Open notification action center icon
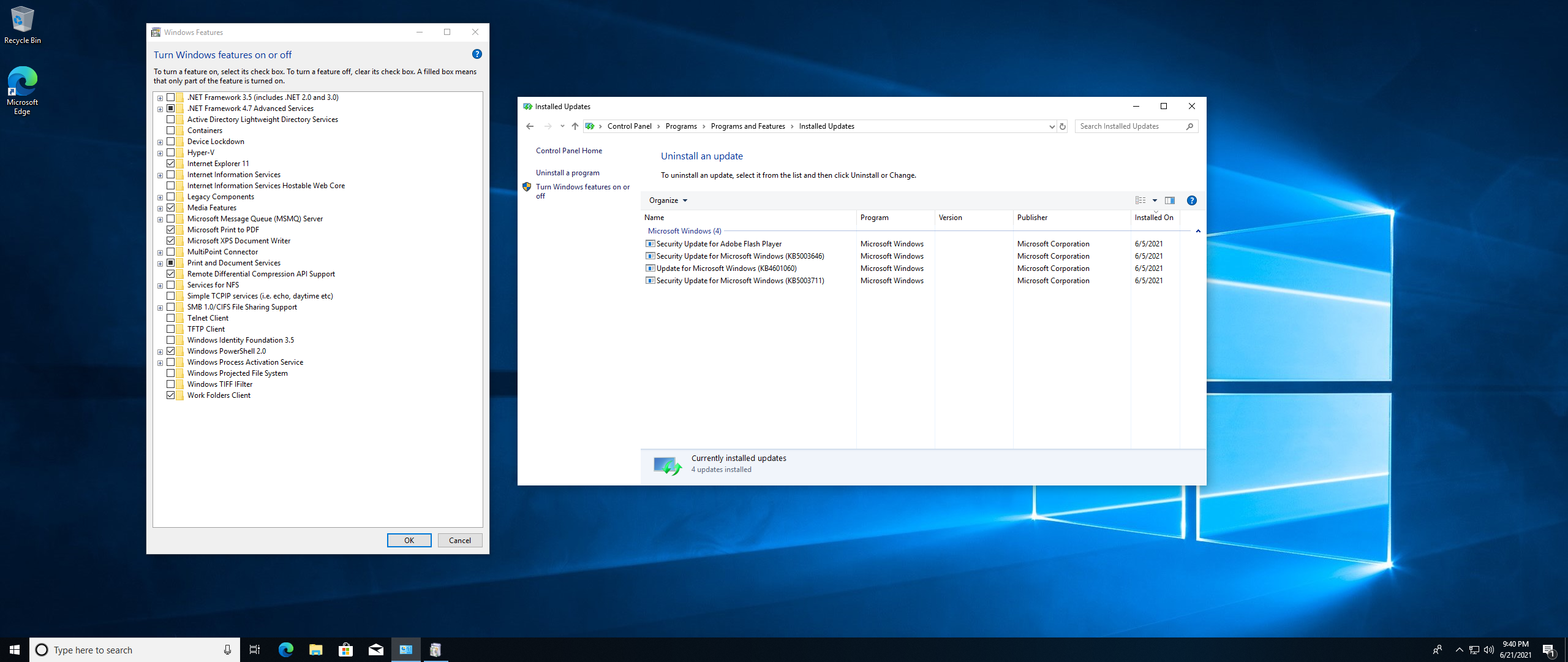The width and height of the screenshot is (1568, 662). click(x=1549, y=650)
